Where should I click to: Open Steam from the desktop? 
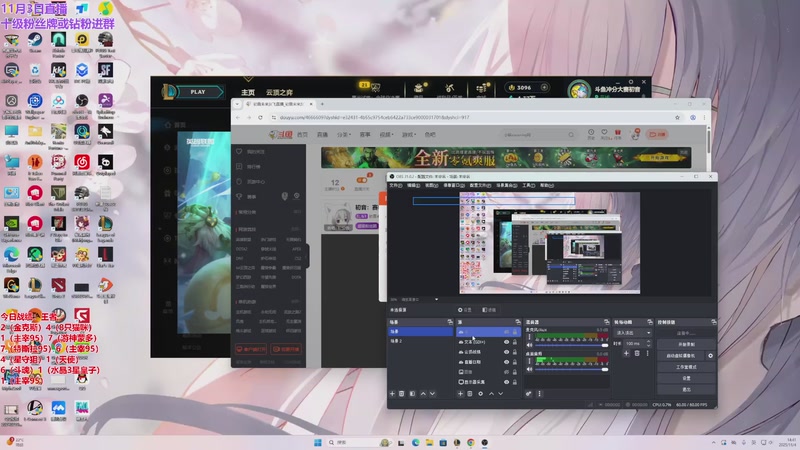(35, 41)
